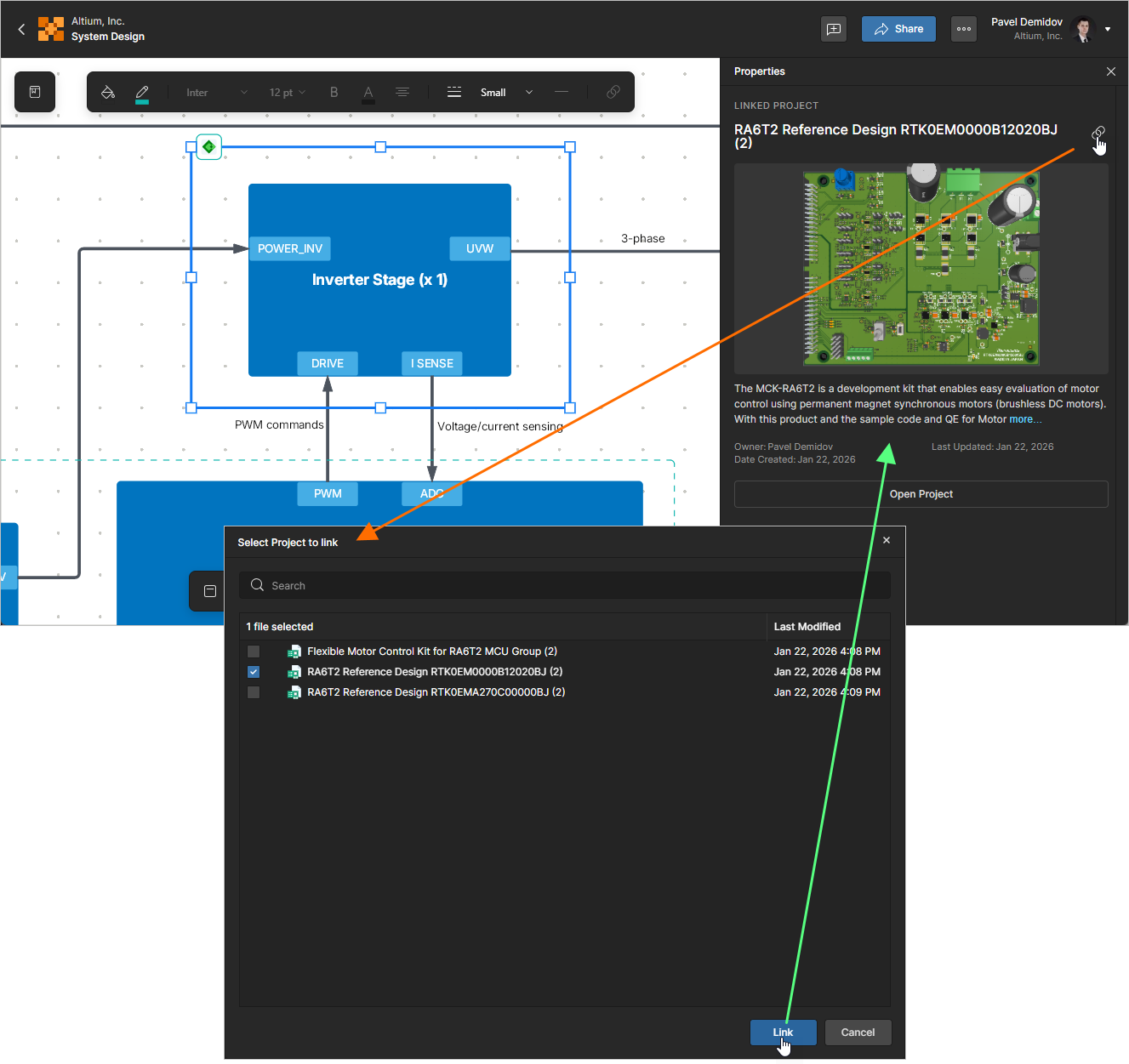Open the Small line thickness dropdown
Screen dimensions: 1129x1064
click(x=507, y=92)
